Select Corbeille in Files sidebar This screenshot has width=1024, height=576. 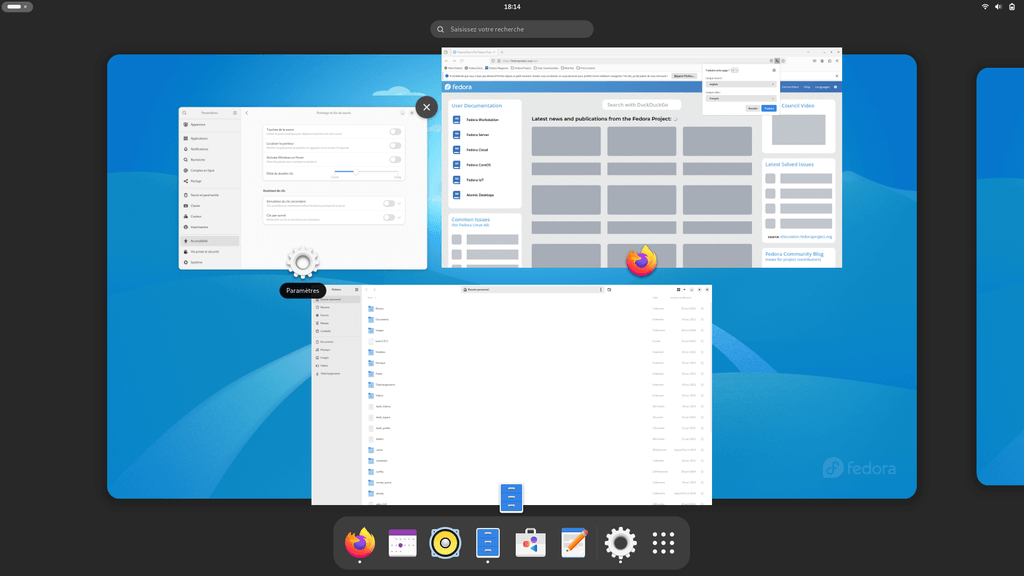pyautogui.click(x=337, y=331)
